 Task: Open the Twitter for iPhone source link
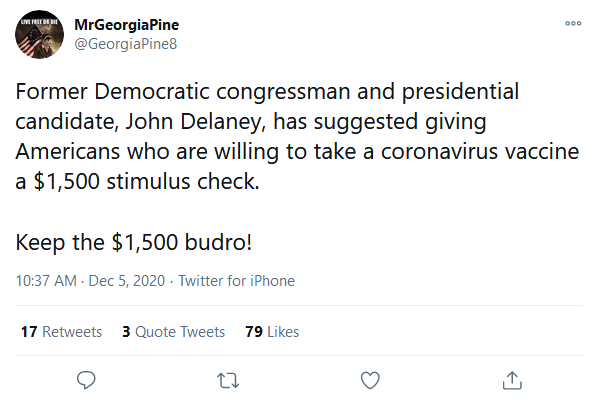pyautogui.click(x=236, y=281)
